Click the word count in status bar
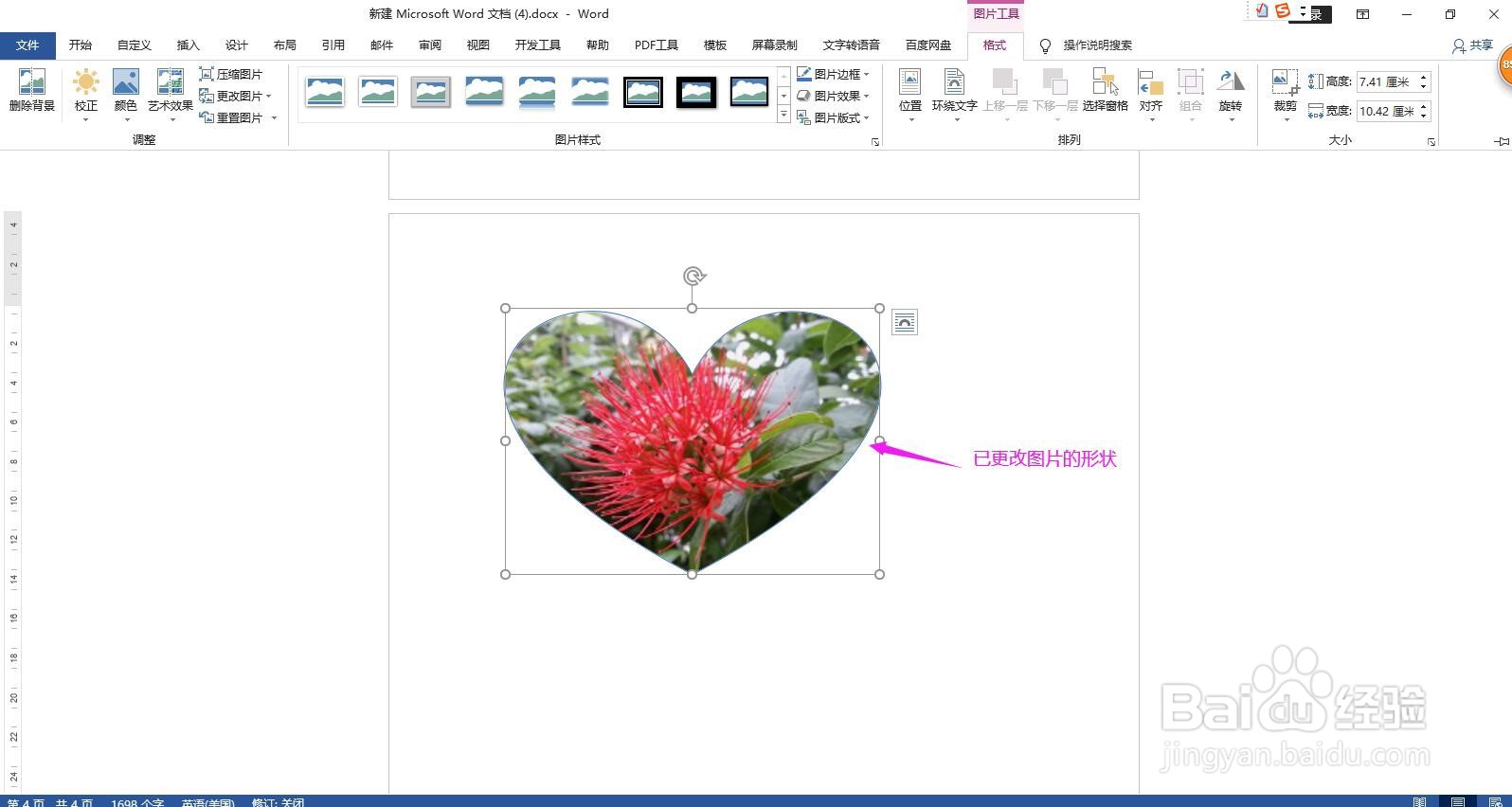Screen dimensions: 1512x807 [137, 802]
